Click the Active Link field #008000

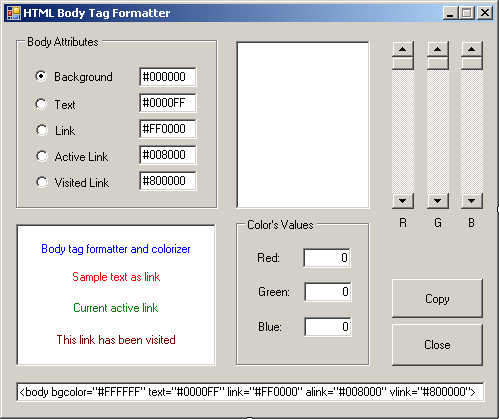tap(168, 155)
